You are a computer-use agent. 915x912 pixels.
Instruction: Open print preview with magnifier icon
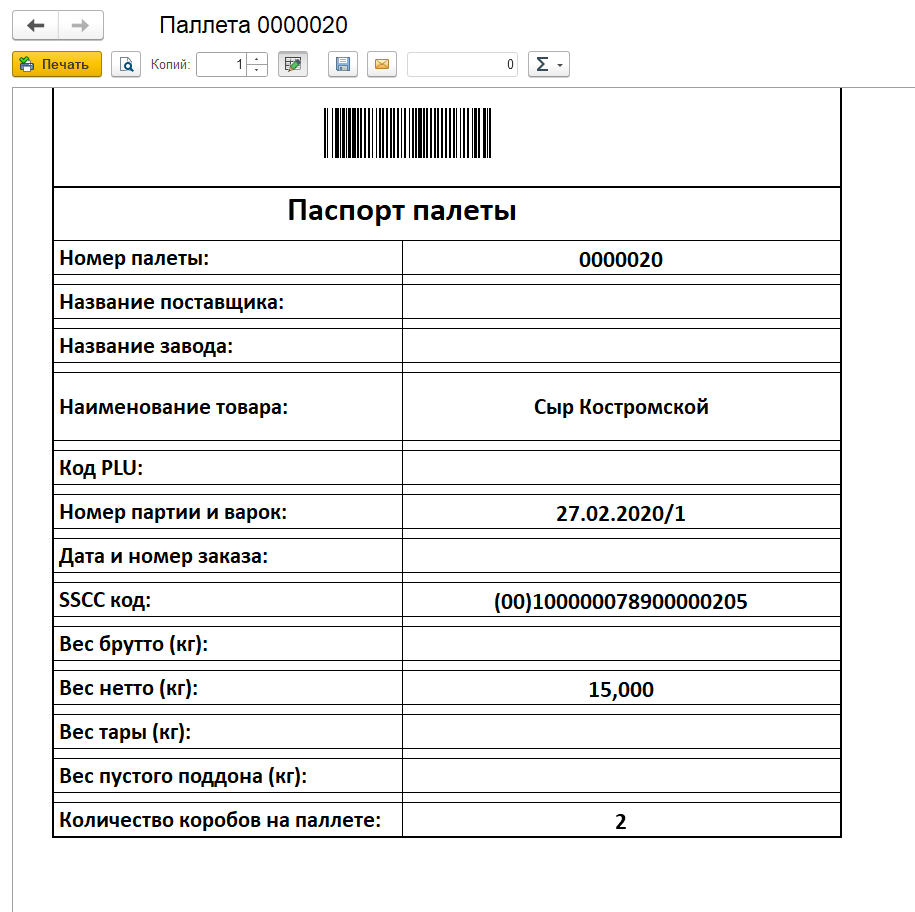[x=126, y=65]
